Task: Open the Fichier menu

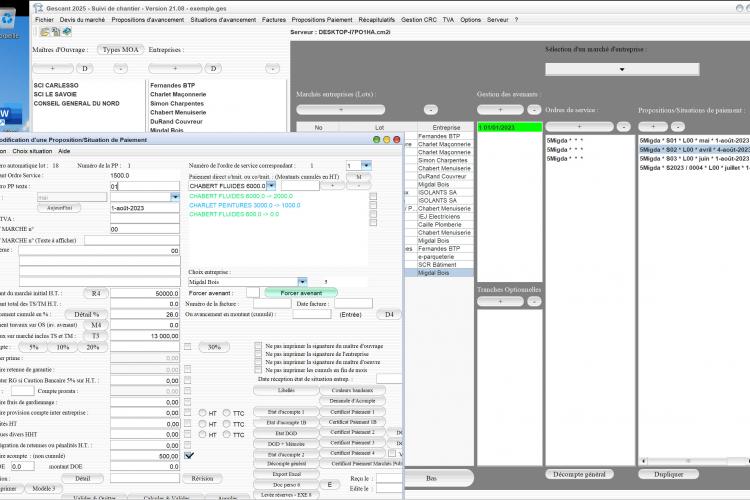Action: tap(44, 20)
